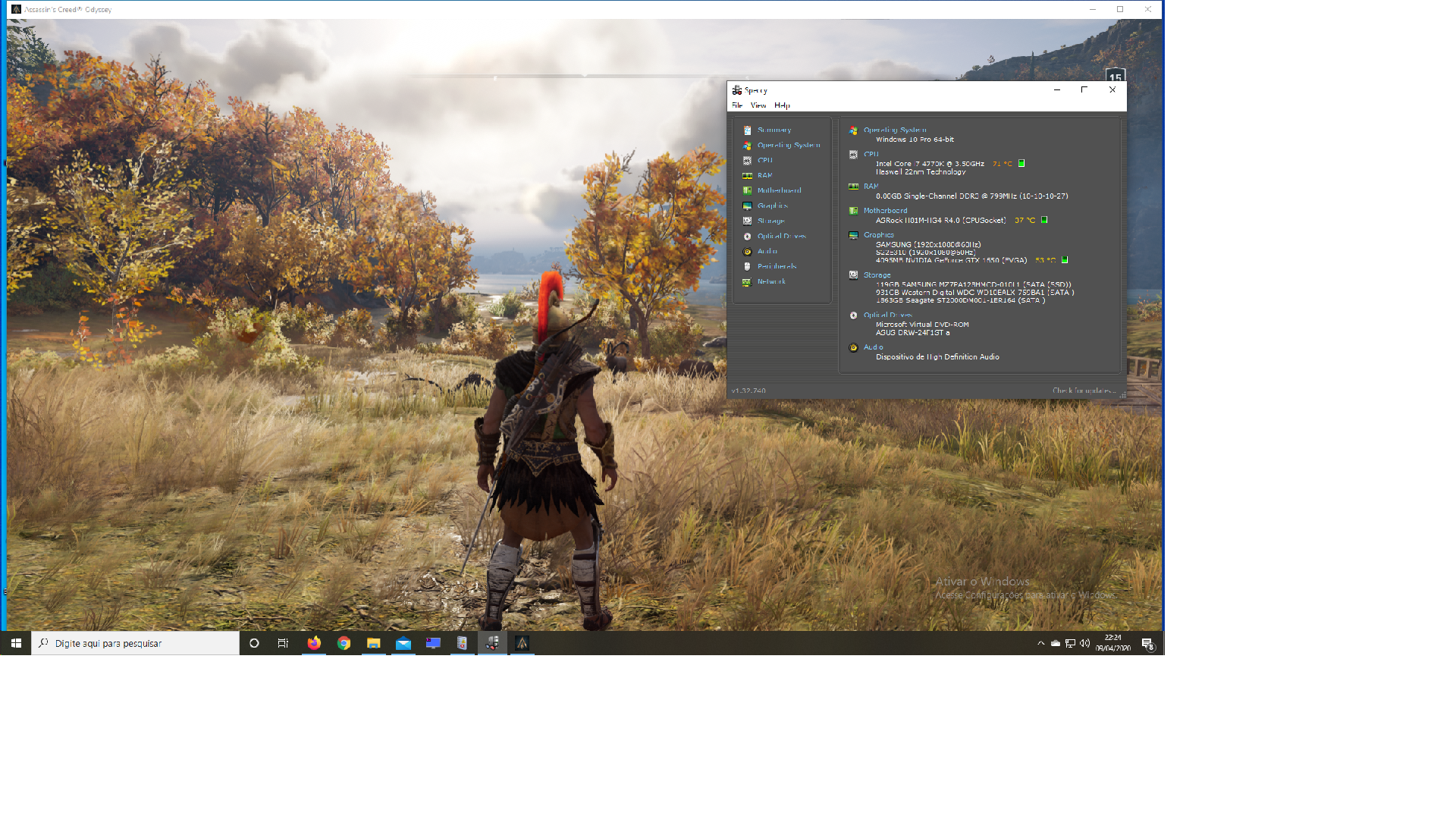
Task: Select Storage in the Speccy sidebar
Action: click(770, 221)
